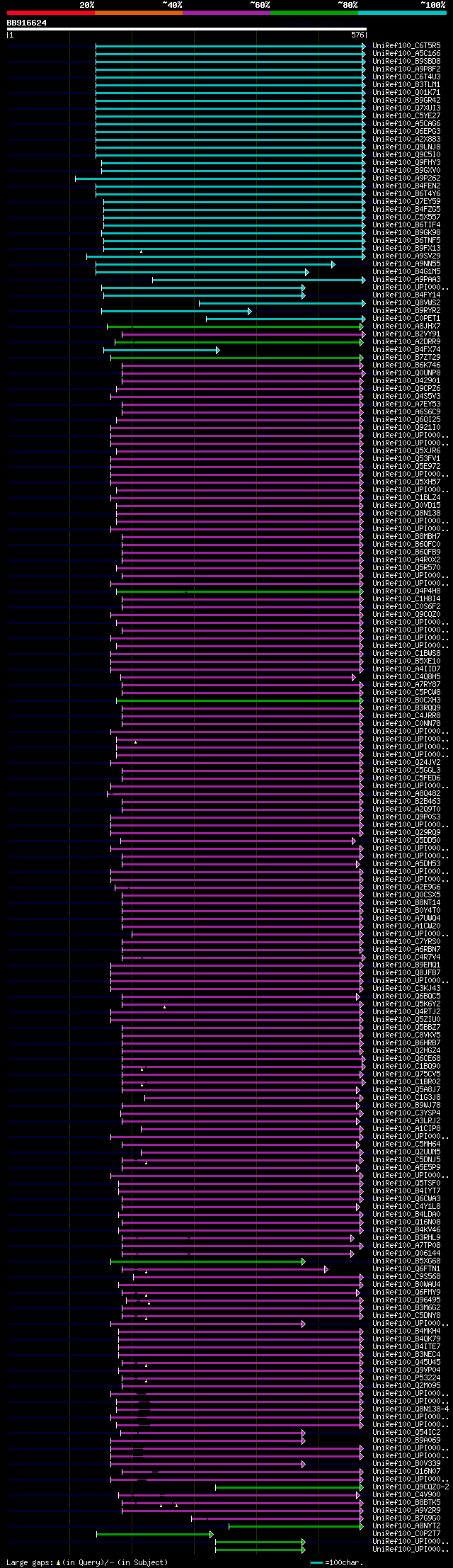
Task: Open UniRef100_B9GK98 hit
Action: click(406, 232)
